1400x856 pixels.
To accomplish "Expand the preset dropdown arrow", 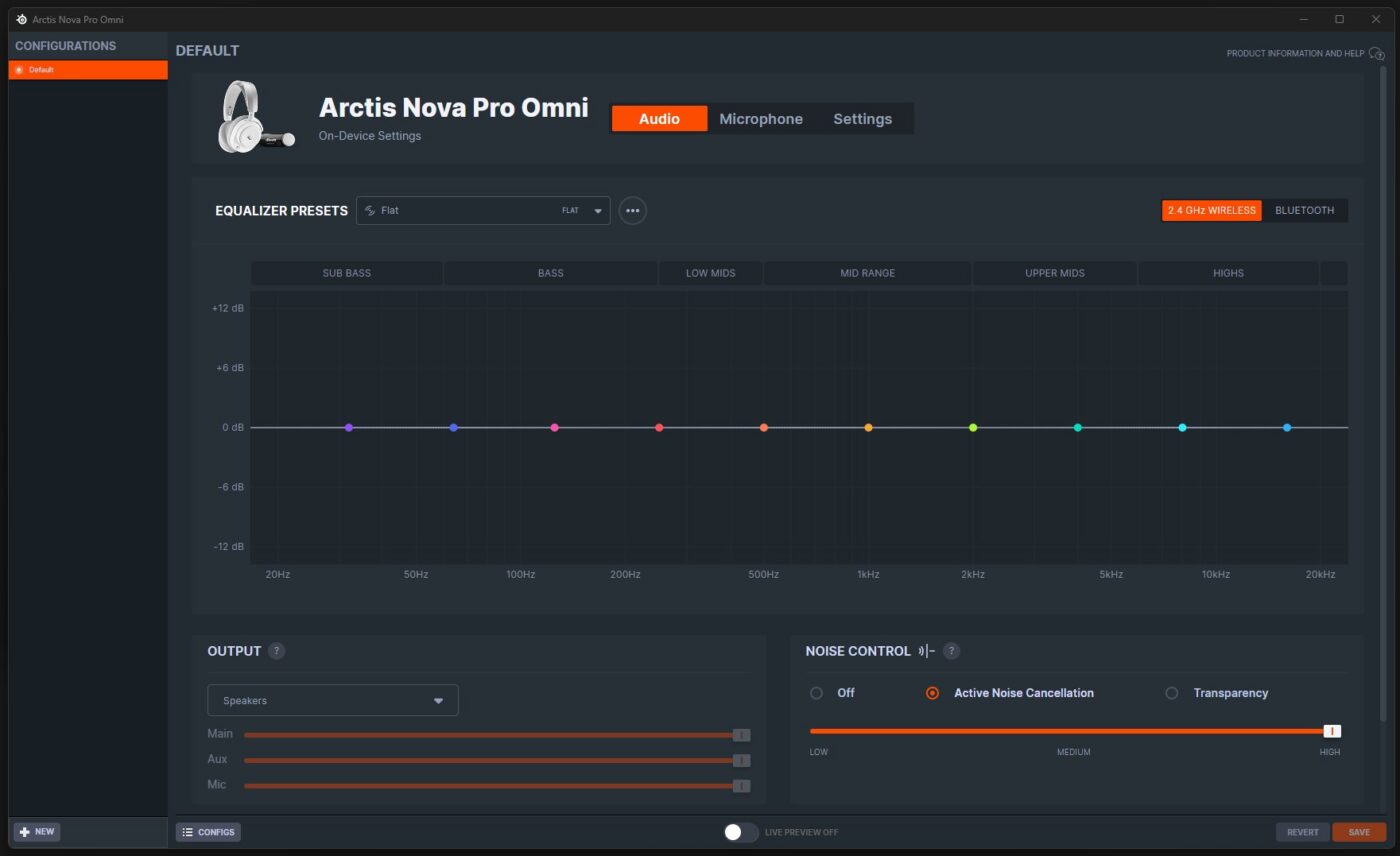I will [598, 211].
